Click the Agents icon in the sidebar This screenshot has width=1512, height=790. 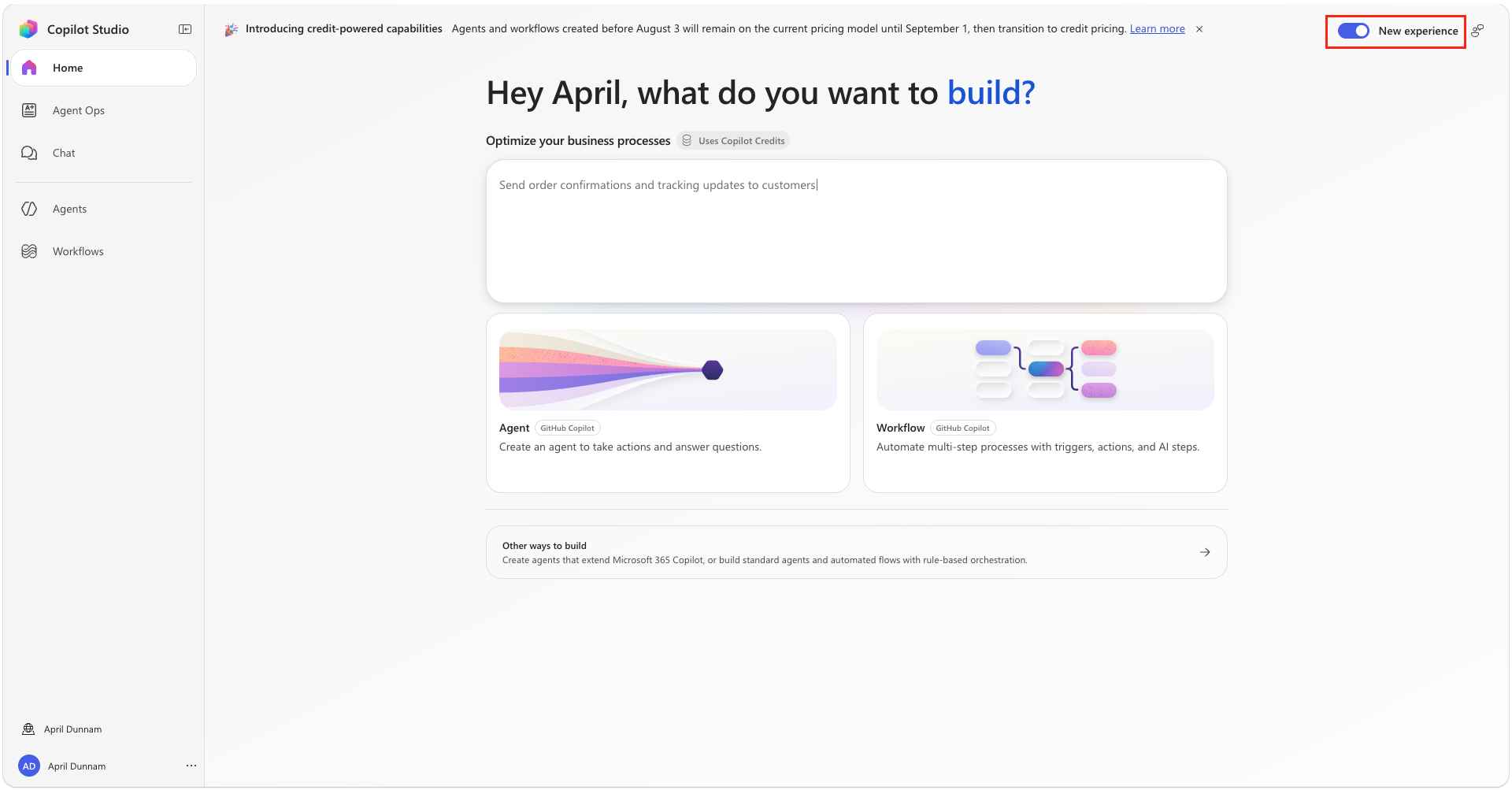pos(29,209)
